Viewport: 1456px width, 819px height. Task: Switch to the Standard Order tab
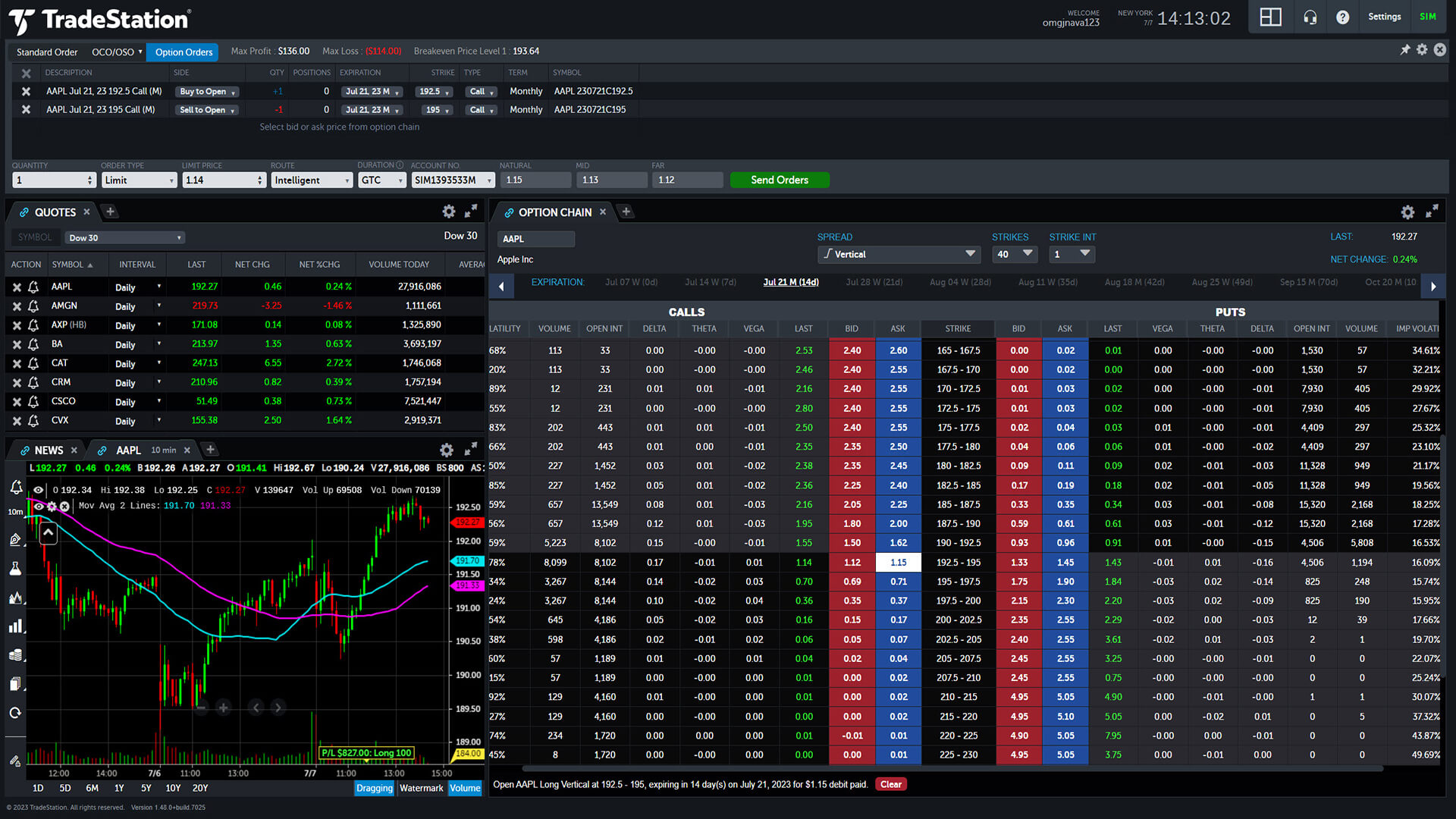pyautogui.click(x=47, y=52)
